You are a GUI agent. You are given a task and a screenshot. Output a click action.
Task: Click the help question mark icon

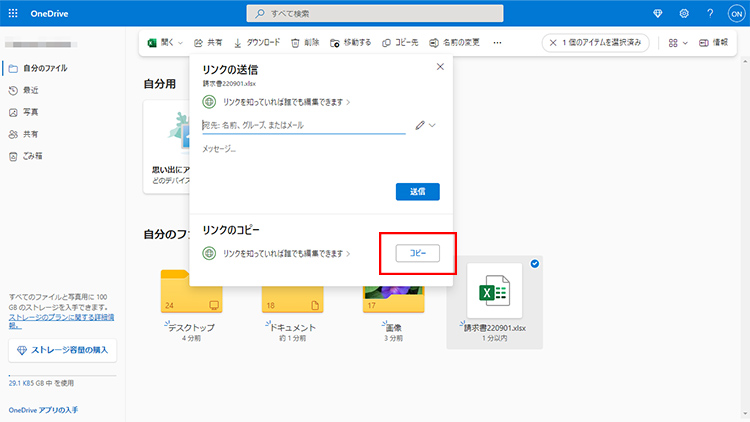pos(710,14)
